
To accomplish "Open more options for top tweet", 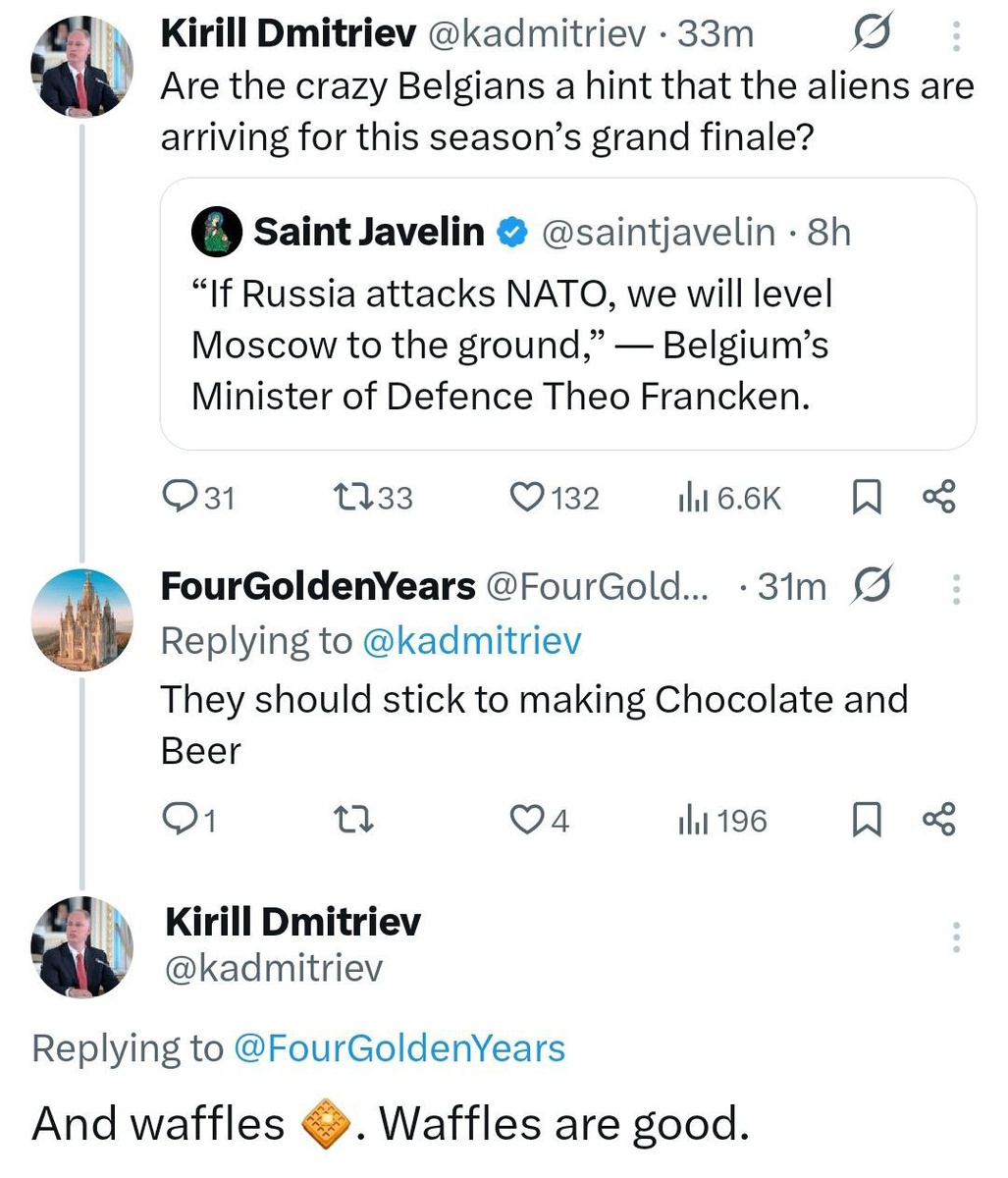I will 956,36.
